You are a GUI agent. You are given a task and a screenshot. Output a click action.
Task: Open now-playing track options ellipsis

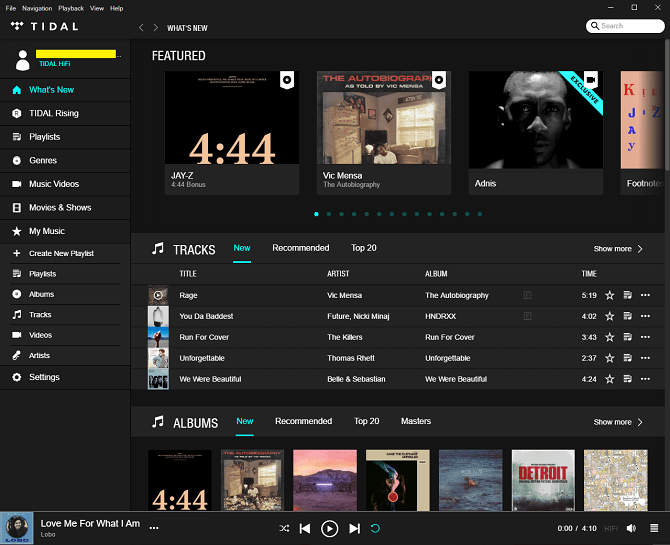[154, 528]
